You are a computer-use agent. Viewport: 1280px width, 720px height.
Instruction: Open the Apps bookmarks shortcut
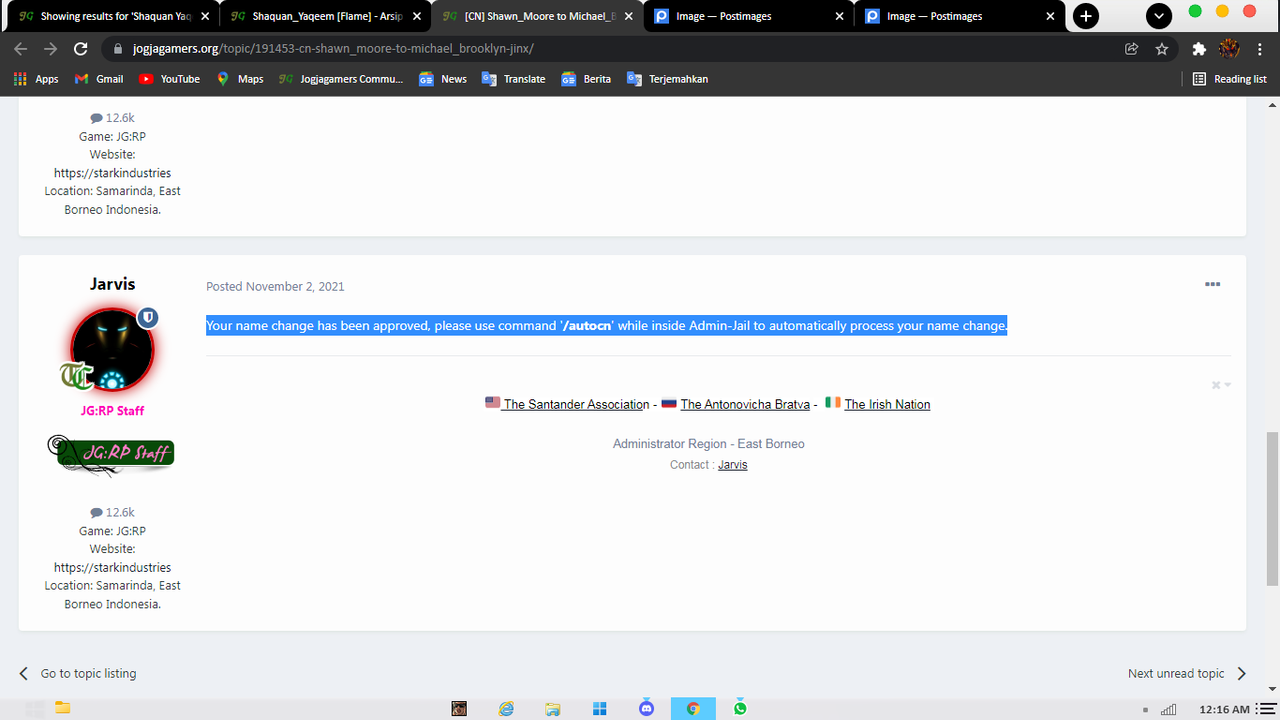tap(36, 79)
